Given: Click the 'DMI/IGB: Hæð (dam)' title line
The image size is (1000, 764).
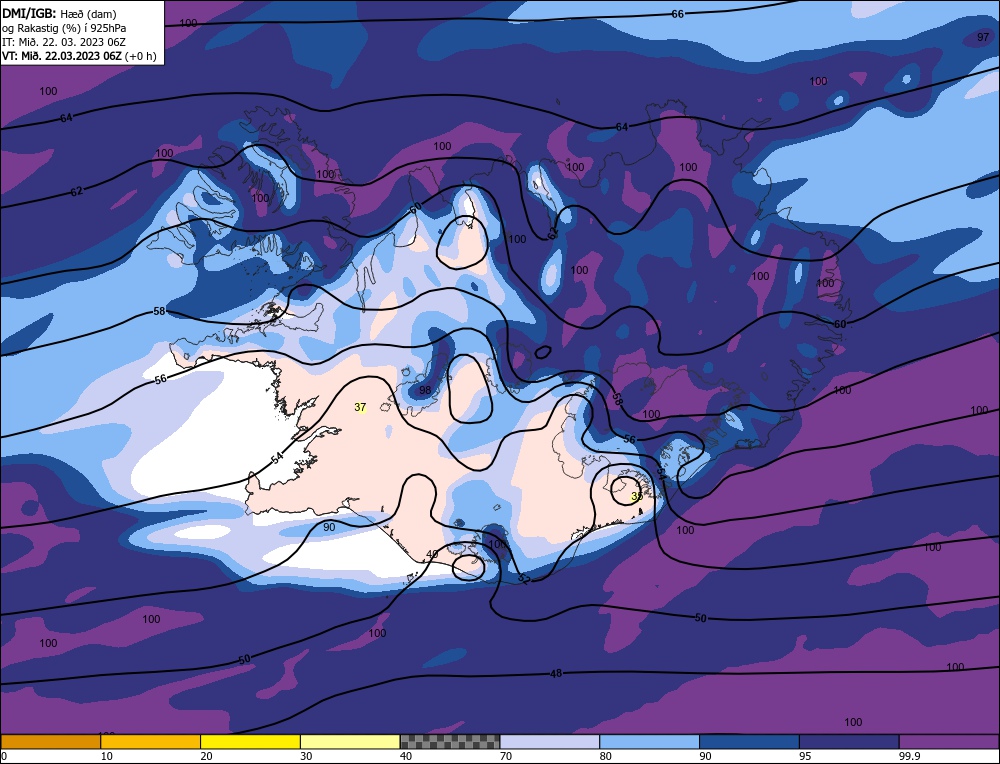Looking at the screenshot, I should coord(59,13).
